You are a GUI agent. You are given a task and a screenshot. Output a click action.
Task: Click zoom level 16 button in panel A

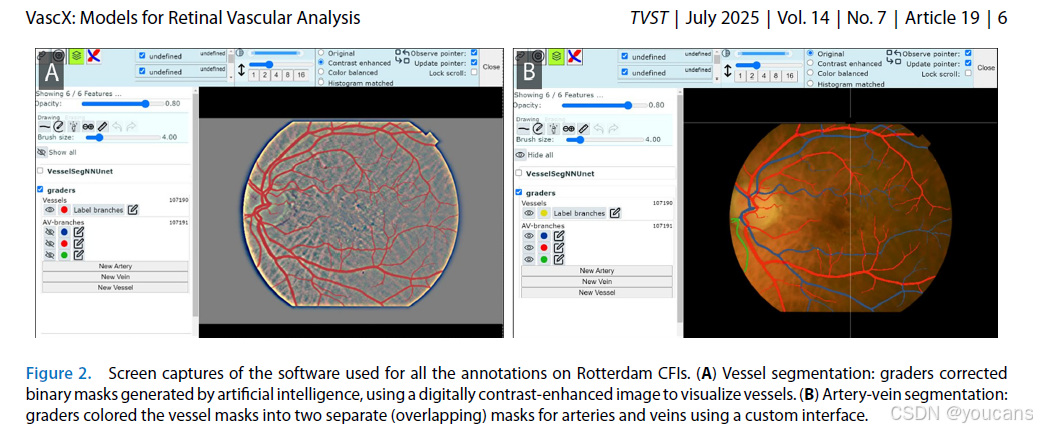[x=301, y=75]
